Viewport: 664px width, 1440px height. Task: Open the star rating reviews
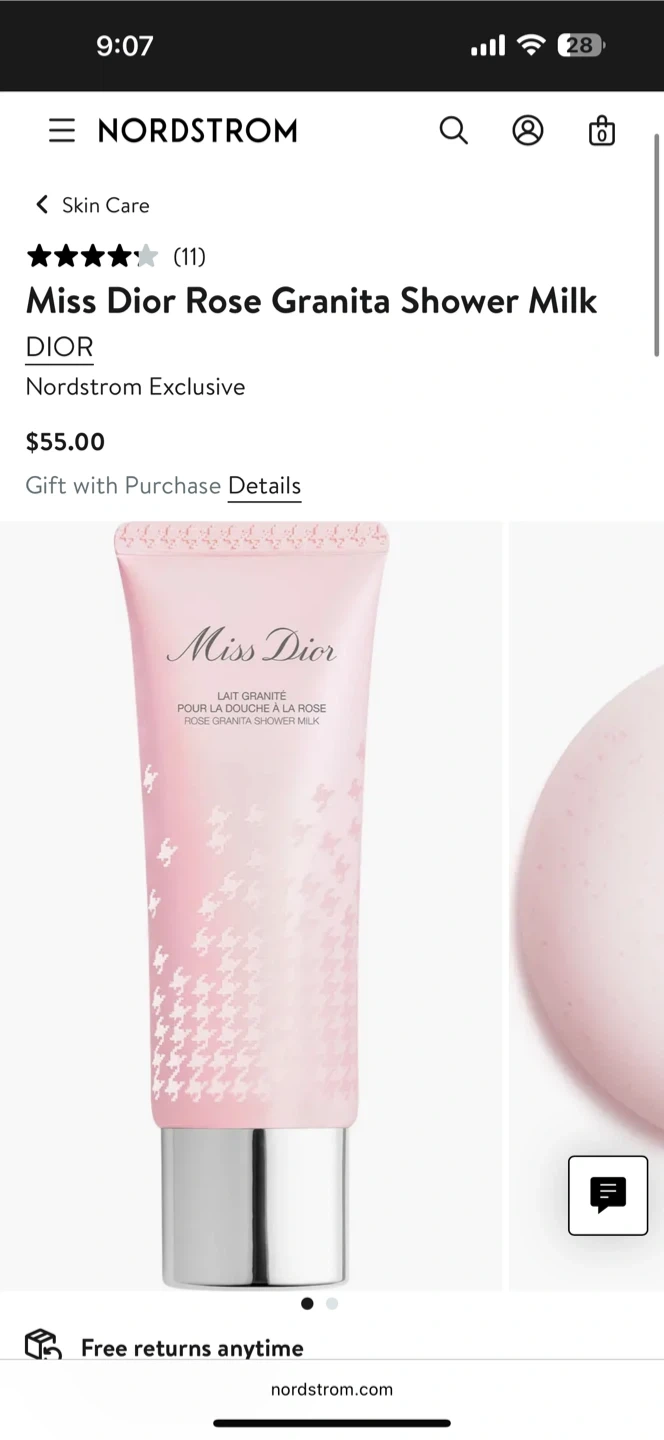(x=92, y=257)
